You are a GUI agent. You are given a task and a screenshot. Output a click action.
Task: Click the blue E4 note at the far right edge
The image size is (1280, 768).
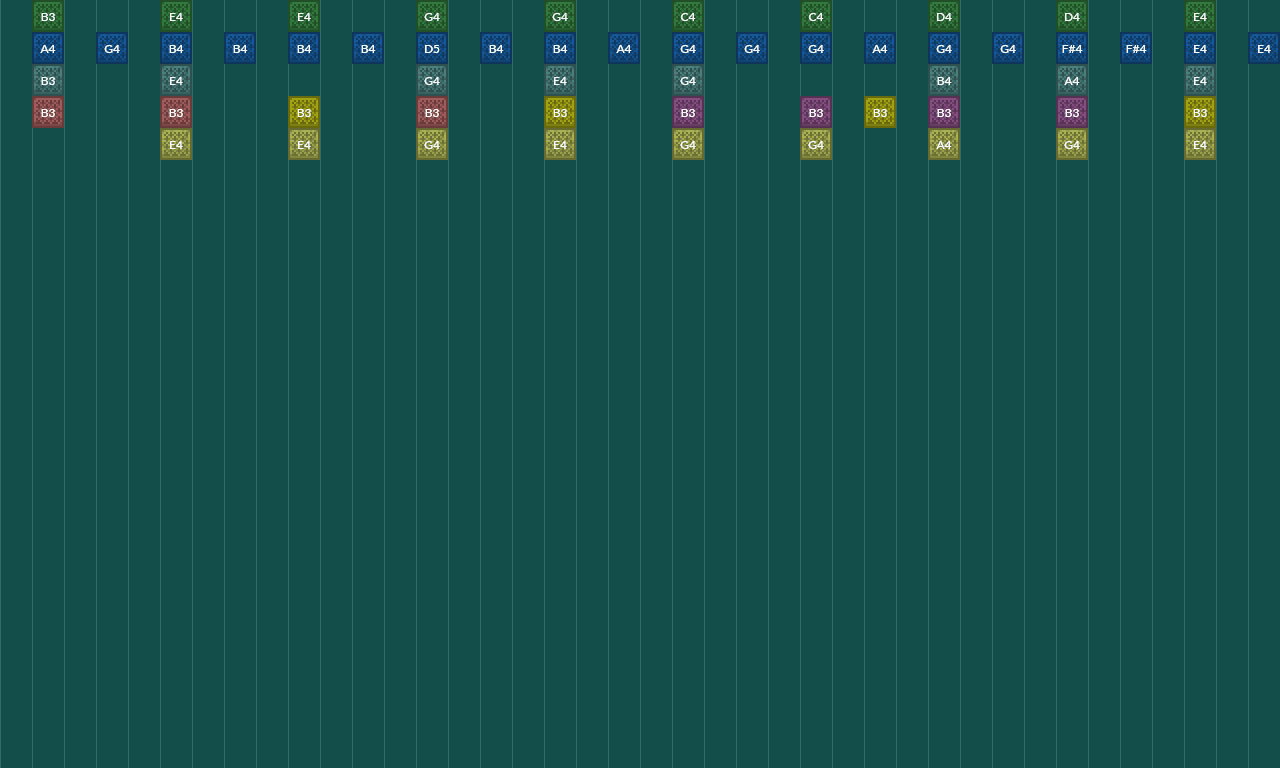[1264, 48]
